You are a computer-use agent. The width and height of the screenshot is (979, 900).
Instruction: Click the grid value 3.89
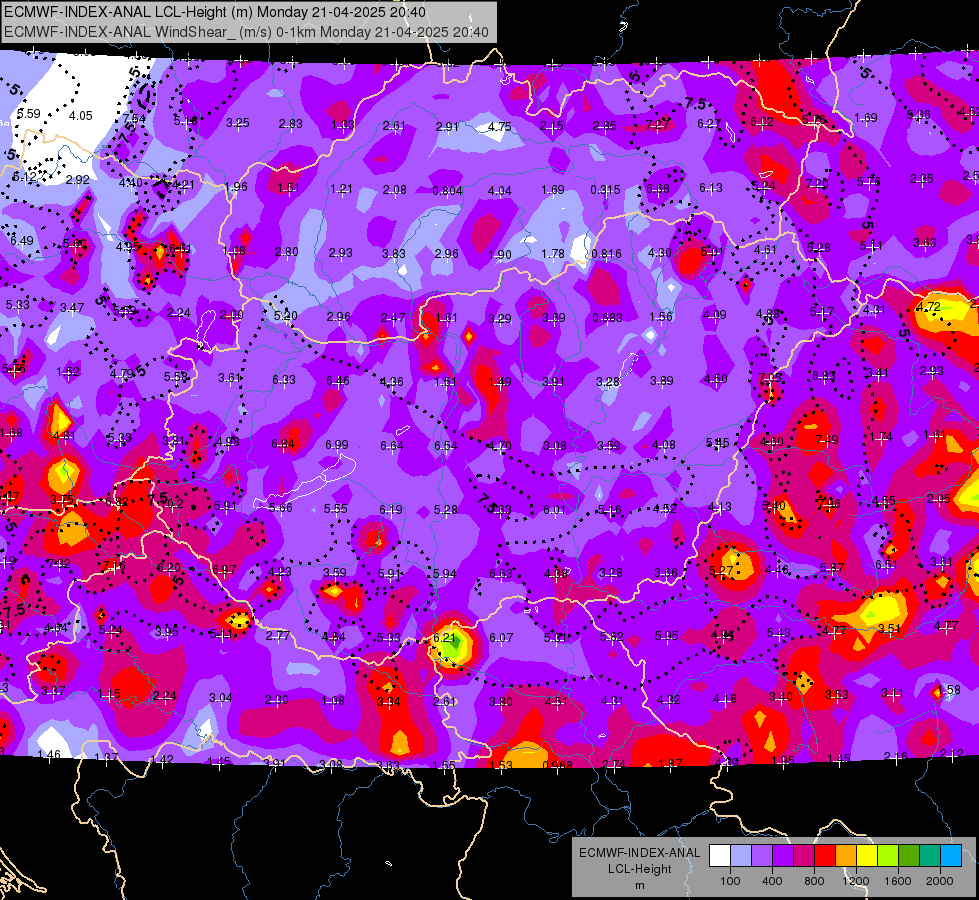pos(662,380)
